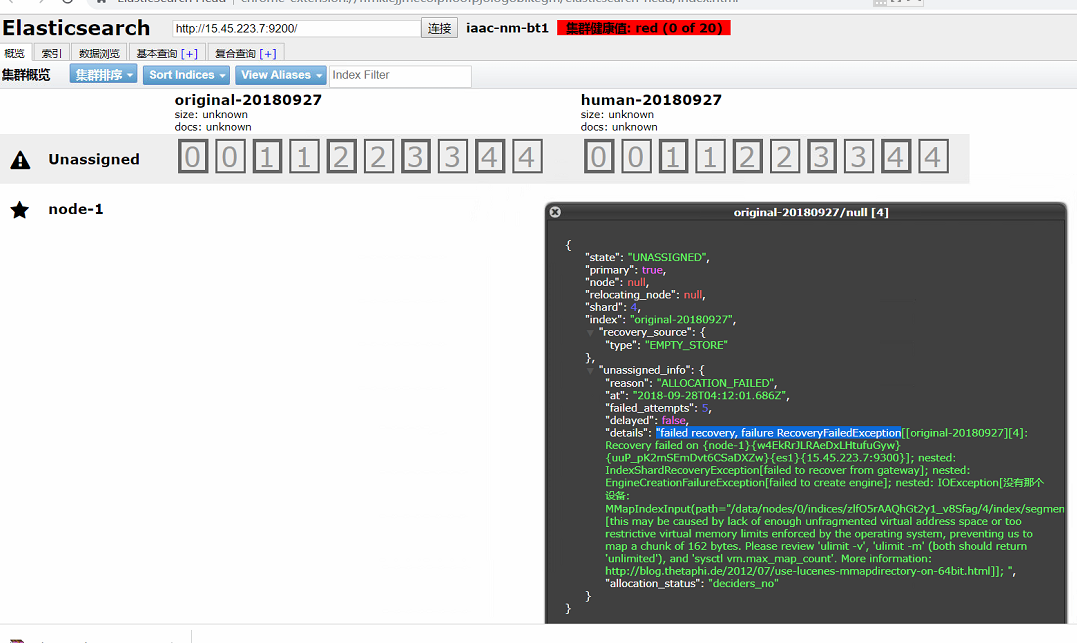Click the red cluster health status badge
Viewport: 1077px width, 643px height.
point(644,28)
